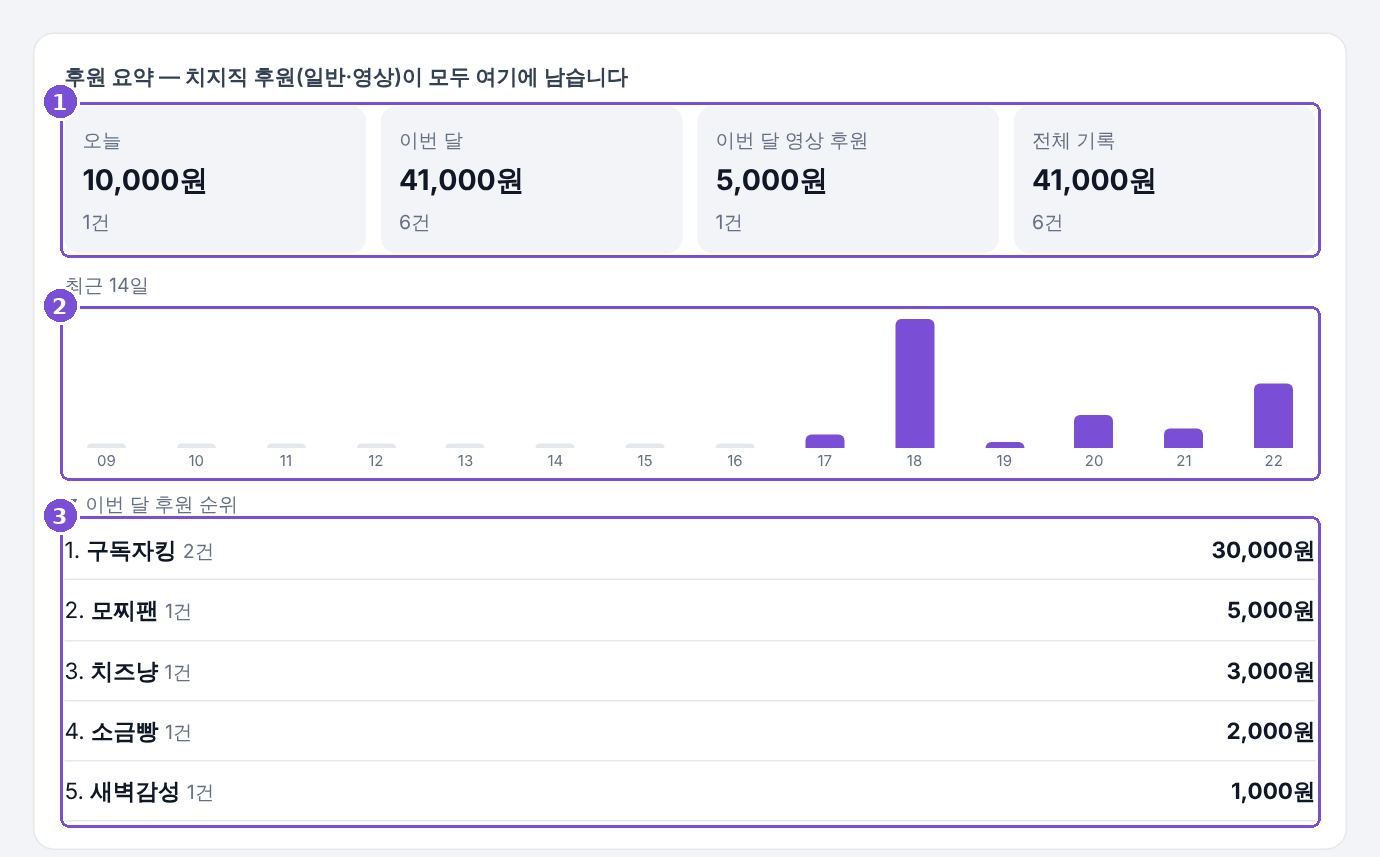This screenshot has height=857, width=1380.
Task: Select the donor name 구독자킹
Action: pyautogui.click(x=131, y=551)
